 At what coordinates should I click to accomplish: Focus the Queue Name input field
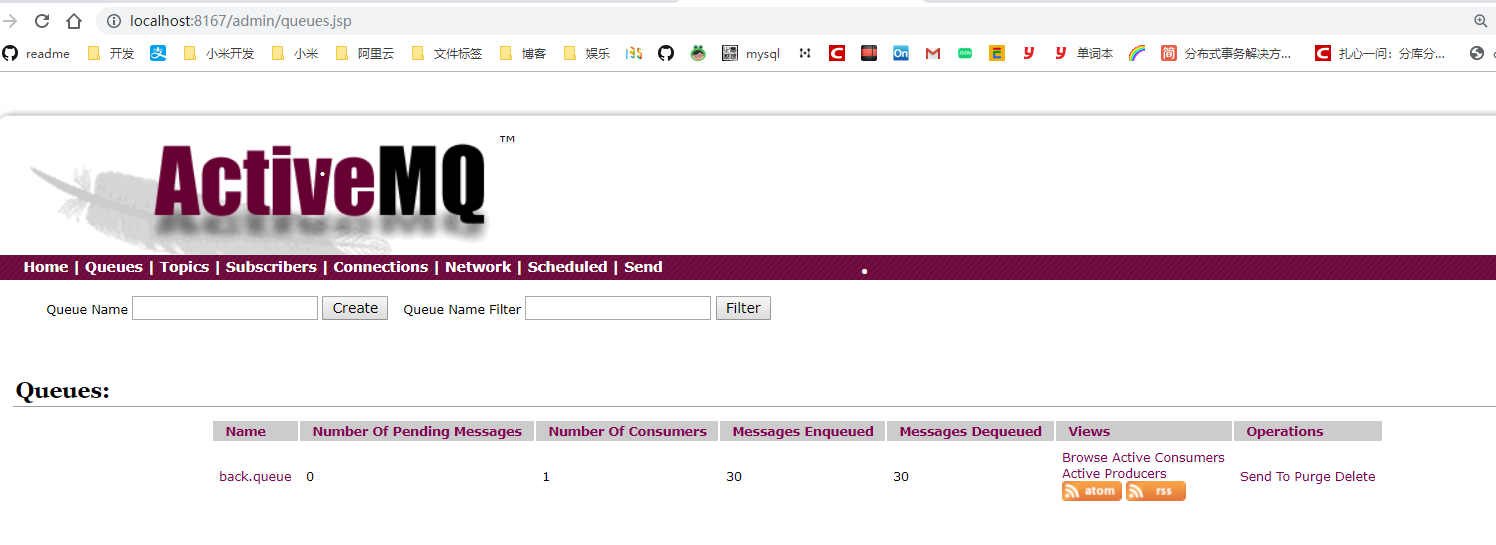[225, 308]
